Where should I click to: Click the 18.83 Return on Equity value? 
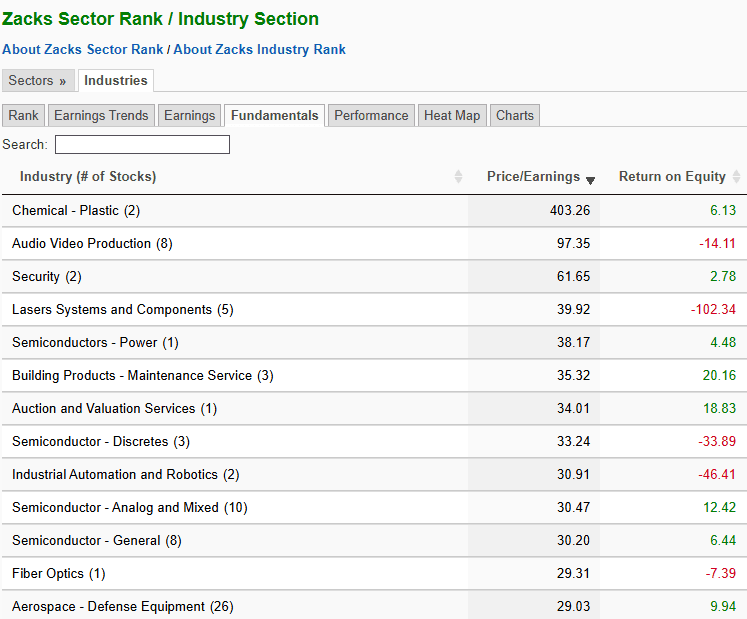coord(719,408)
